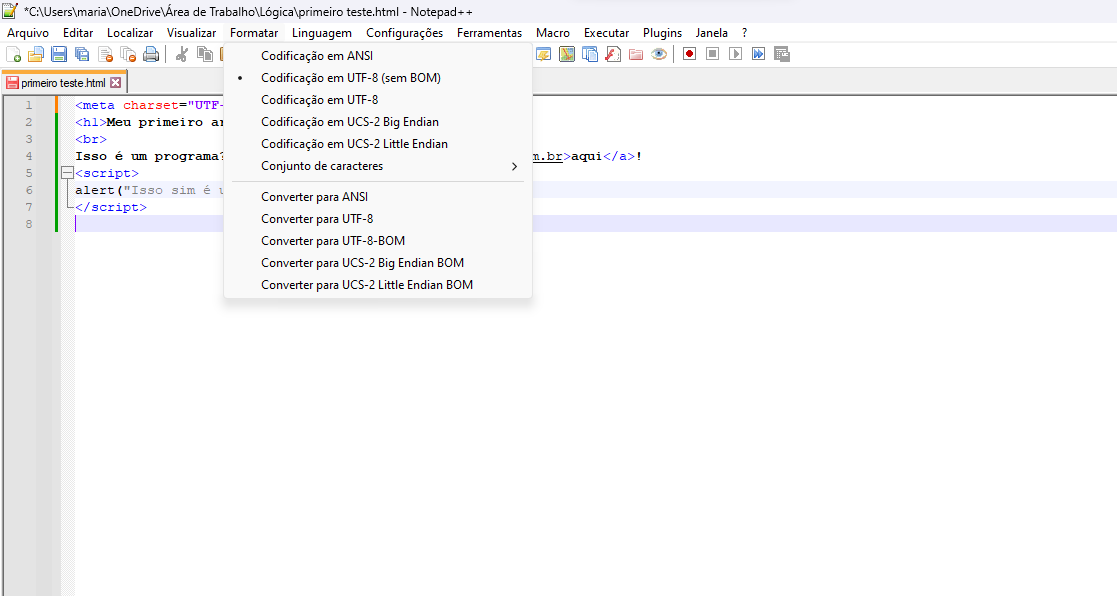
Task: Open the Linguagem menu
Action: point(322,33)
